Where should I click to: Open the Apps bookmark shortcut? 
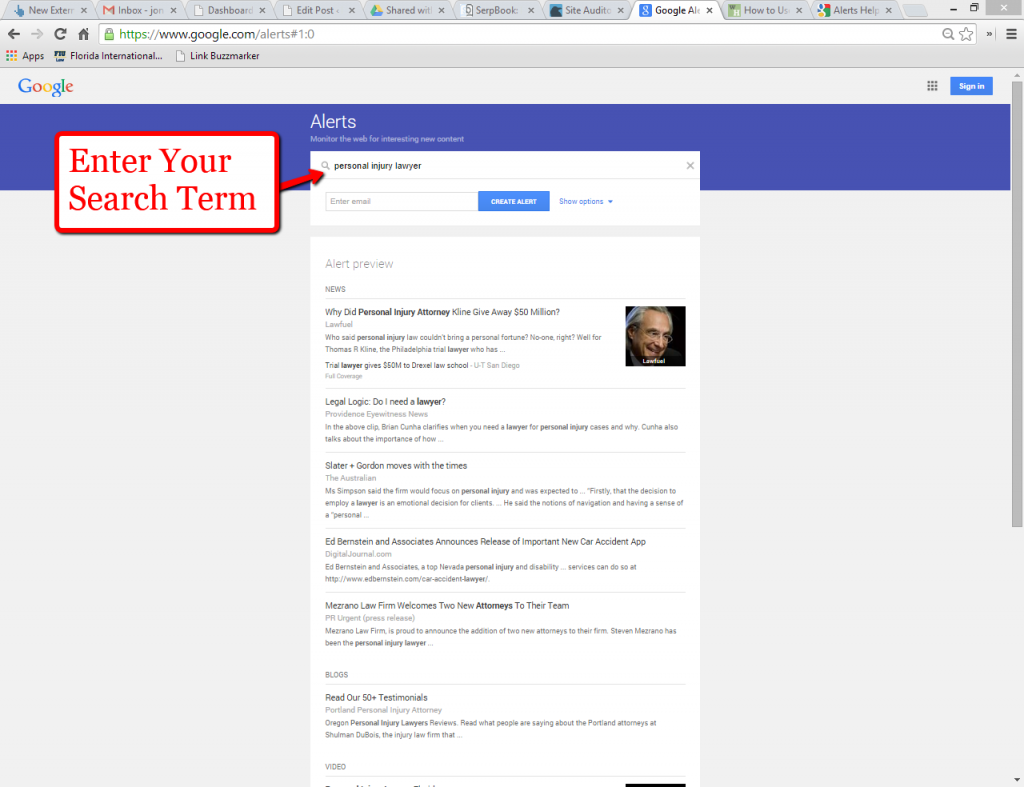point(25,56)
